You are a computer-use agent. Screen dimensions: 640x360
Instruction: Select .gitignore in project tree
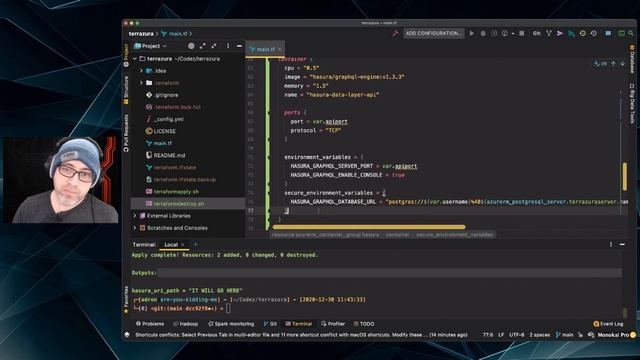pos(162,95)
